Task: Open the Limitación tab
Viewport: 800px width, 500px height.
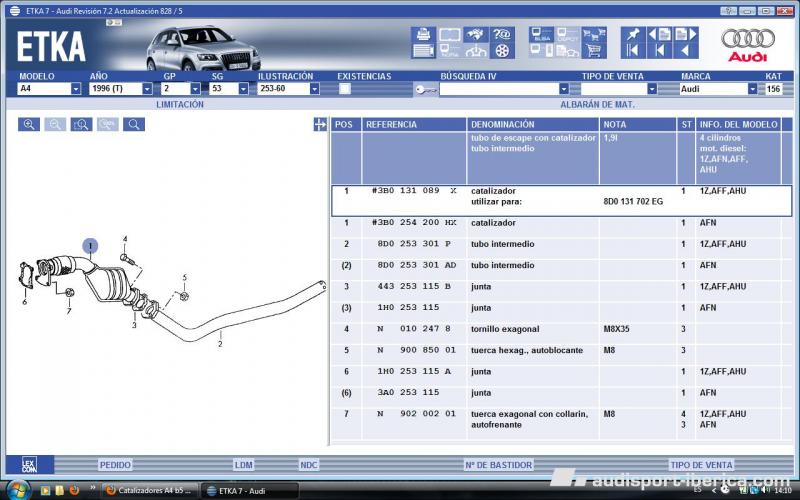Action: coord(180,105)
